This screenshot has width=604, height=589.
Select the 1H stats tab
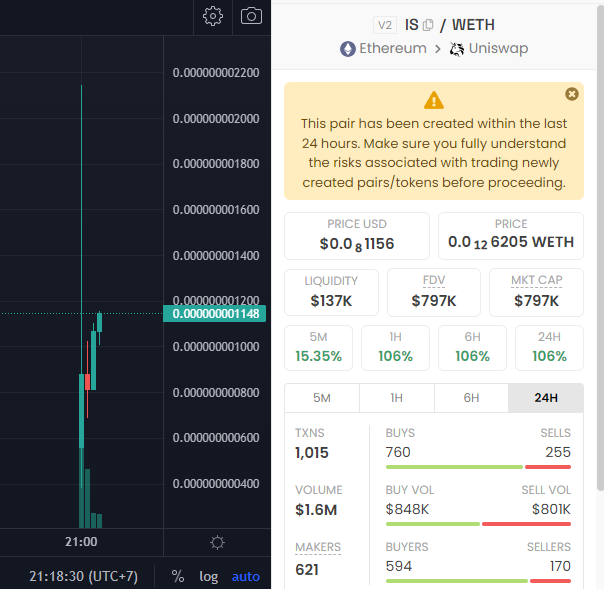[x=396, y=398]
